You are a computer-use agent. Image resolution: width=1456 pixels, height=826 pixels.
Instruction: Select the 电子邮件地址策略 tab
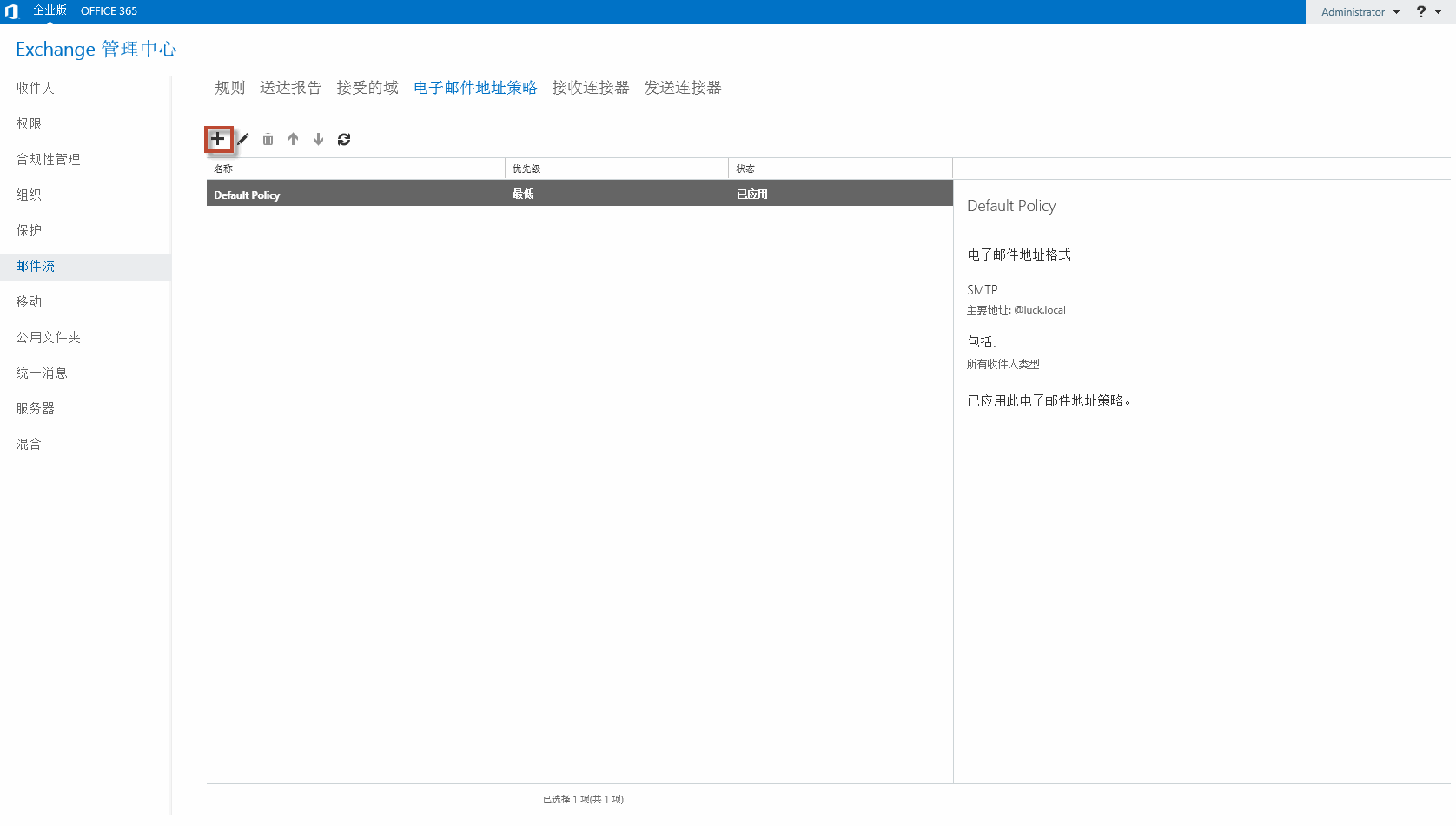click(x=475, y=88)
